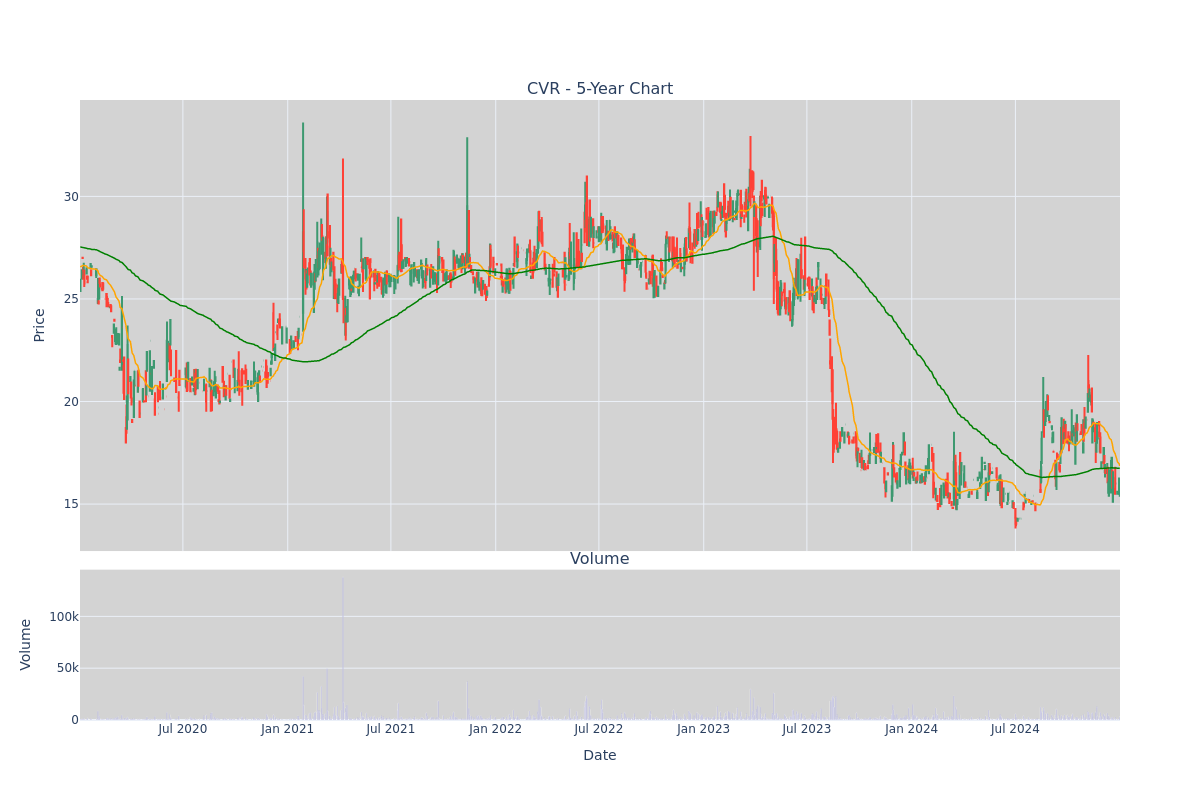Click the 'Volume' y-axis label
1200x800 pixels.
(x=26, y=644)
